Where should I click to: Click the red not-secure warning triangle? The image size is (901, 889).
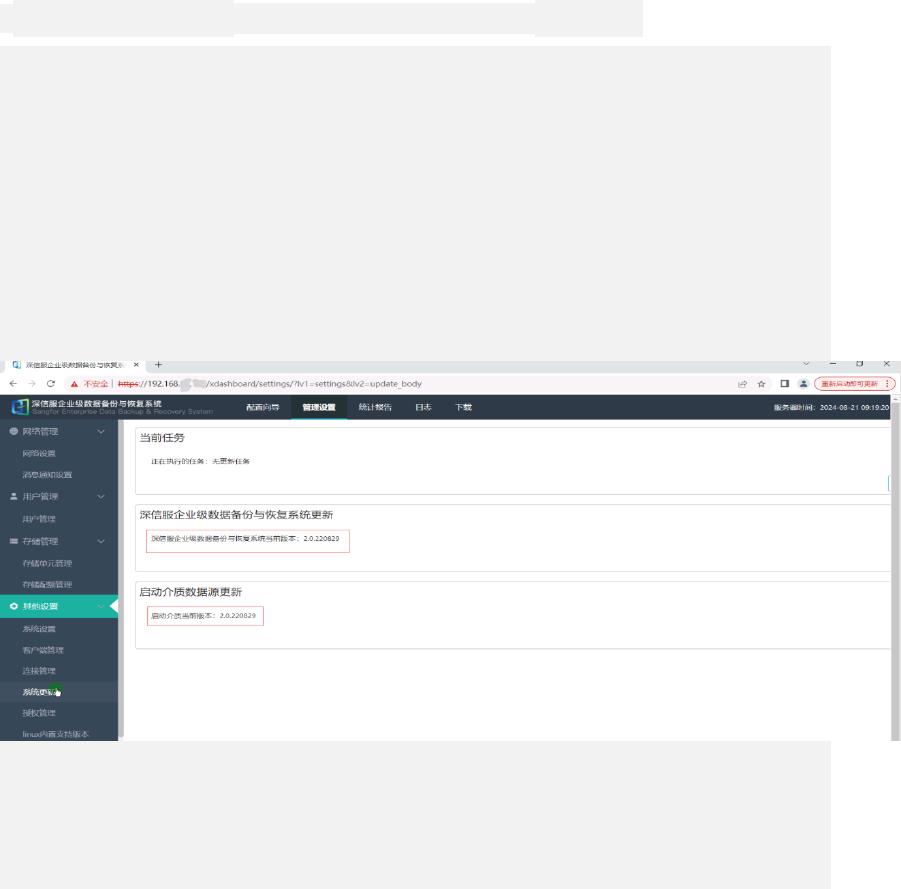pos(74,384)
